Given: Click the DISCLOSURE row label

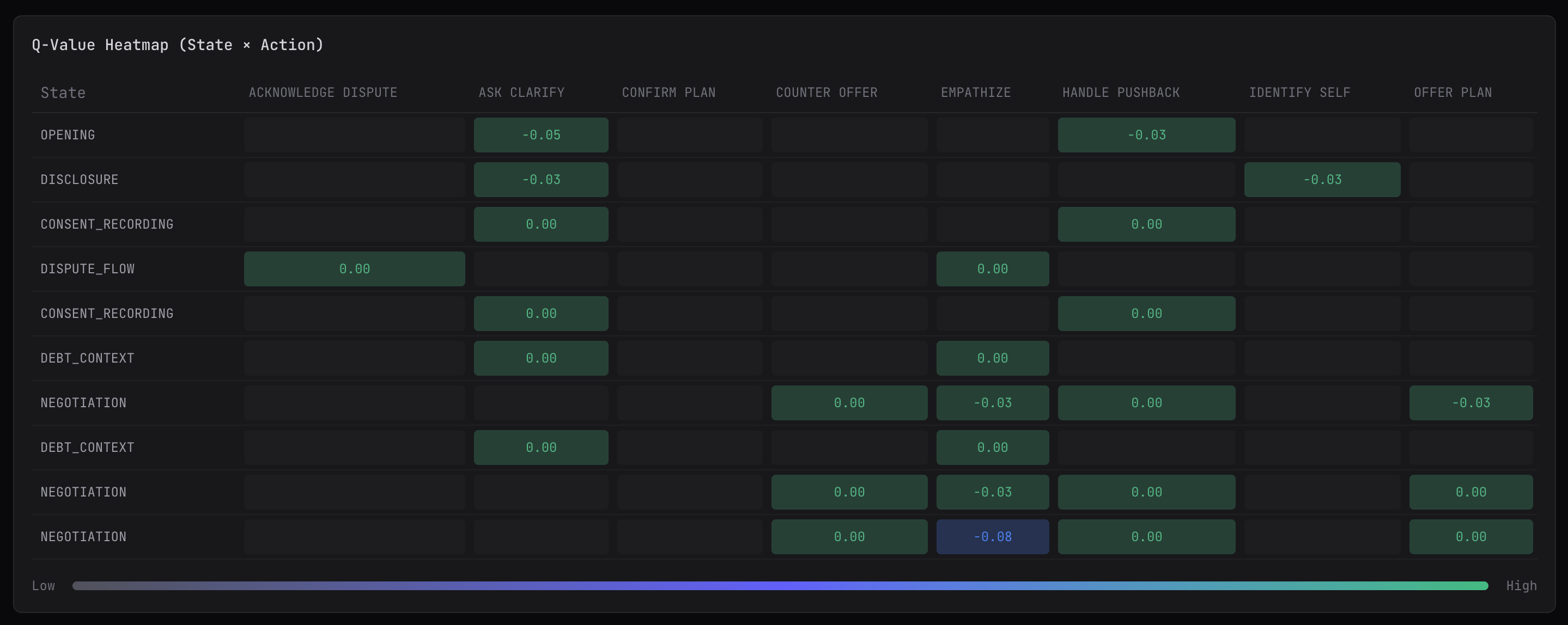Looking at the screenshot, I should tap(79, 179).
